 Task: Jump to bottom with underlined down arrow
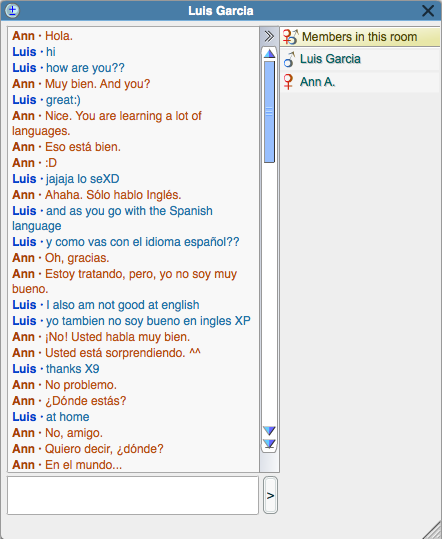[269, 444]
